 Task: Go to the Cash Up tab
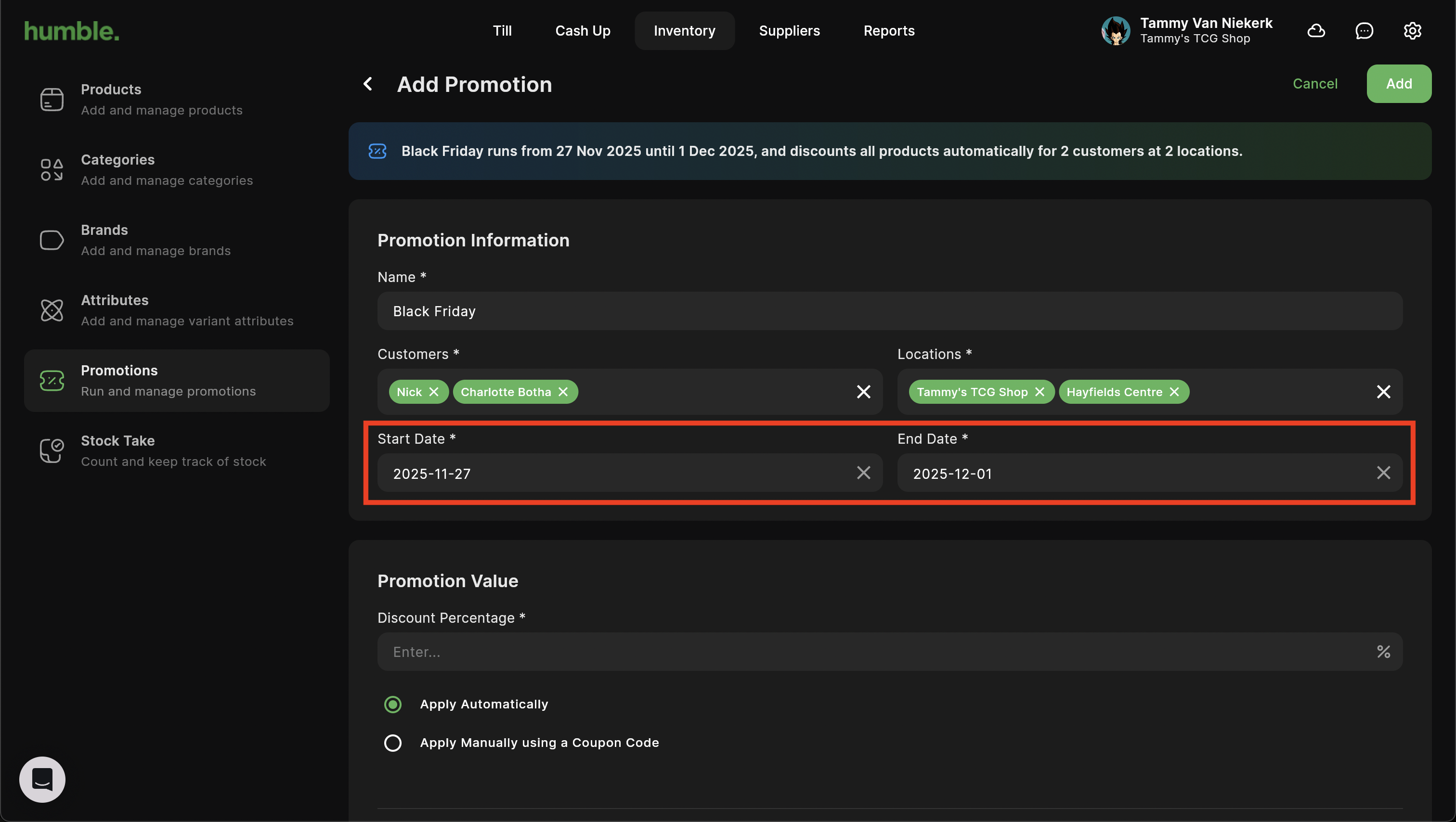point(582,30)
